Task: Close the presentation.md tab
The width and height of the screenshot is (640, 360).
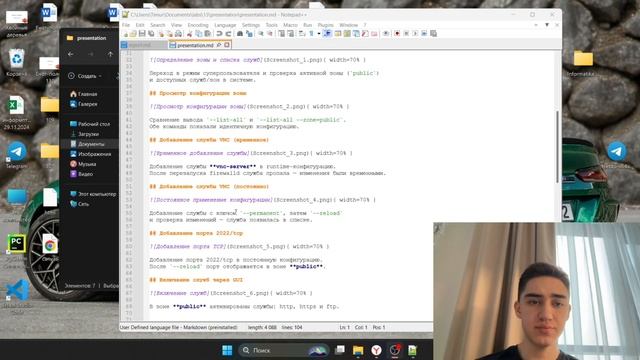Action: click(227, 45)
